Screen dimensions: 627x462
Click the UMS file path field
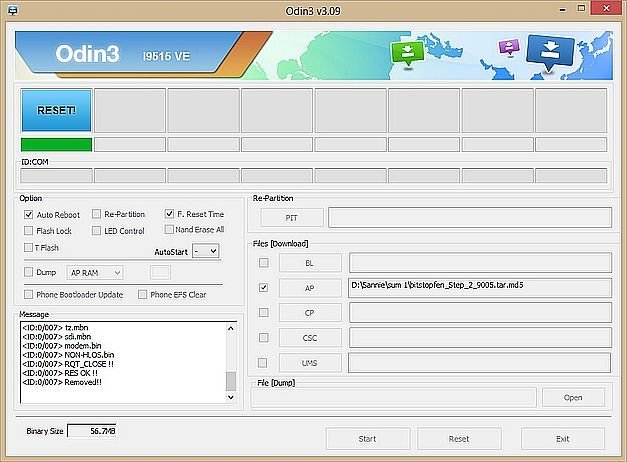479,362
